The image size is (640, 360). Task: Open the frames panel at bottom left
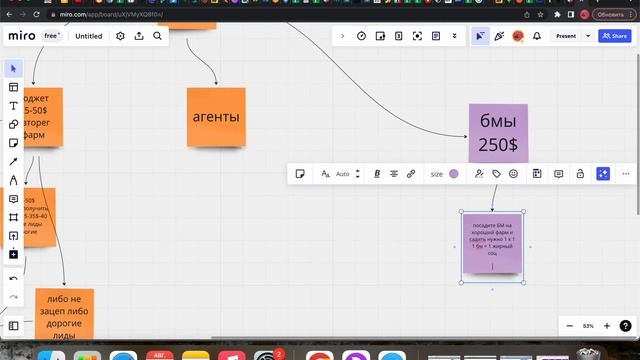[x=13, y=326]
